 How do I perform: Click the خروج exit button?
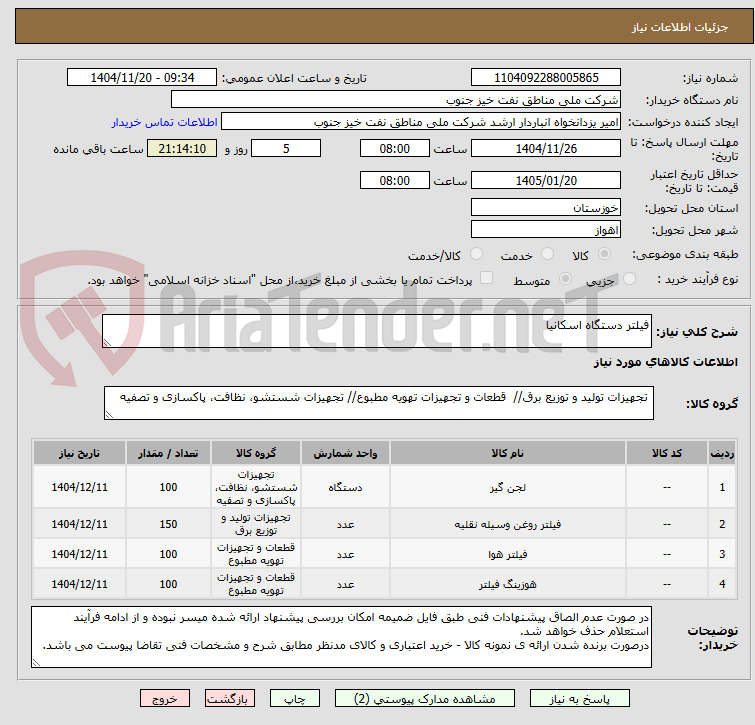[165, 699]
